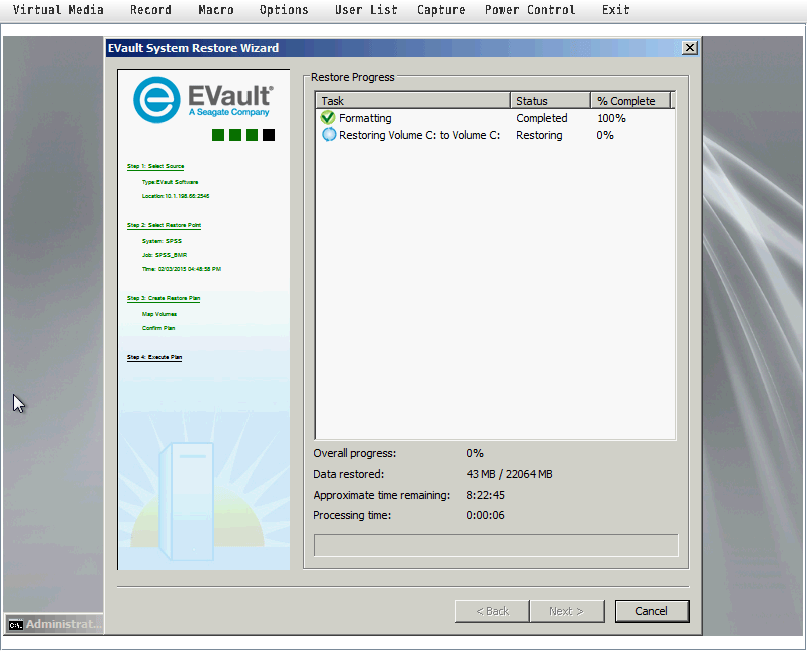Open the User List menu
Image resolution: width=807 pixels, height=651 pixels.
tap(366, 10)
